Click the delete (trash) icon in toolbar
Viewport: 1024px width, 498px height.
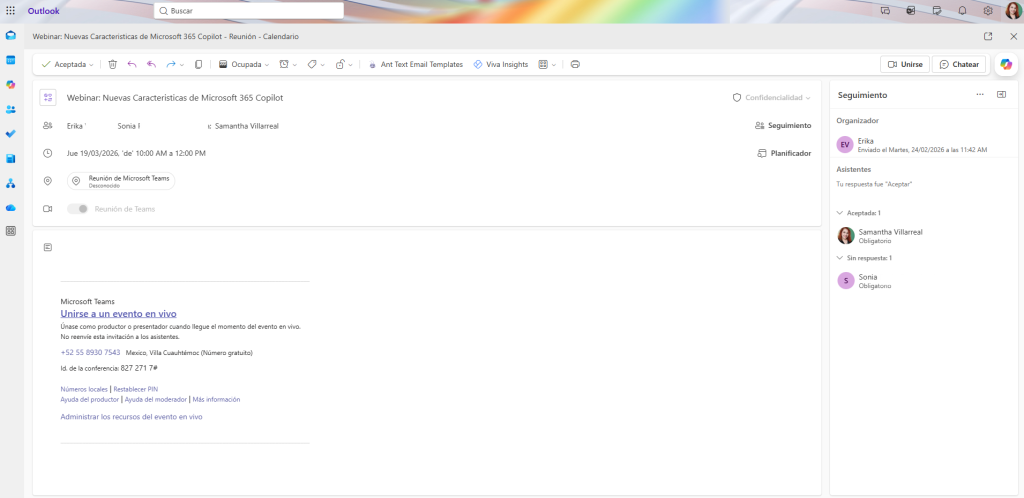coord(113,64)
